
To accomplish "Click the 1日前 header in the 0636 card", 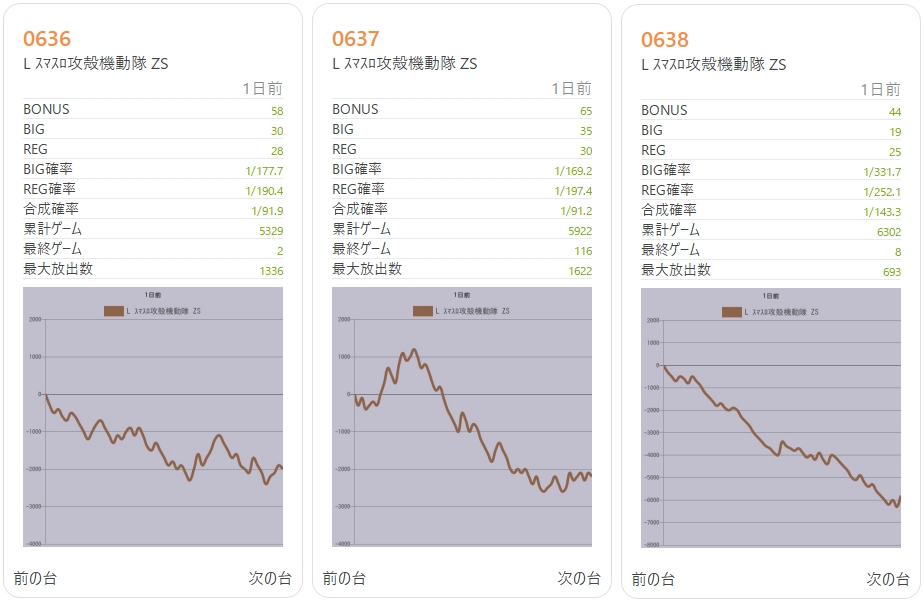I will (x=262, y=89).
